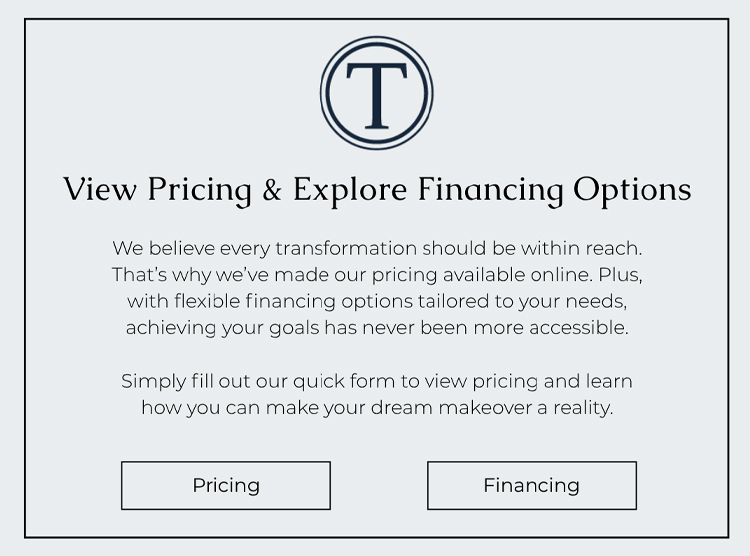Click the word "accessible." in the first paragraph

click(579, 328)
